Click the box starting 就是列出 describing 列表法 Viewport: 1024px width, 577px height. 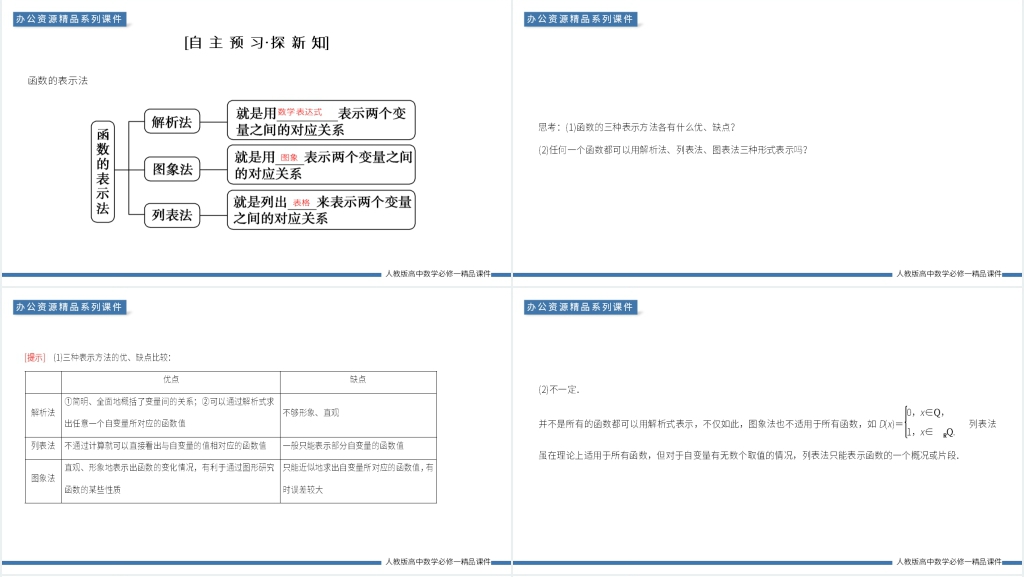click(x=321, y=210)
